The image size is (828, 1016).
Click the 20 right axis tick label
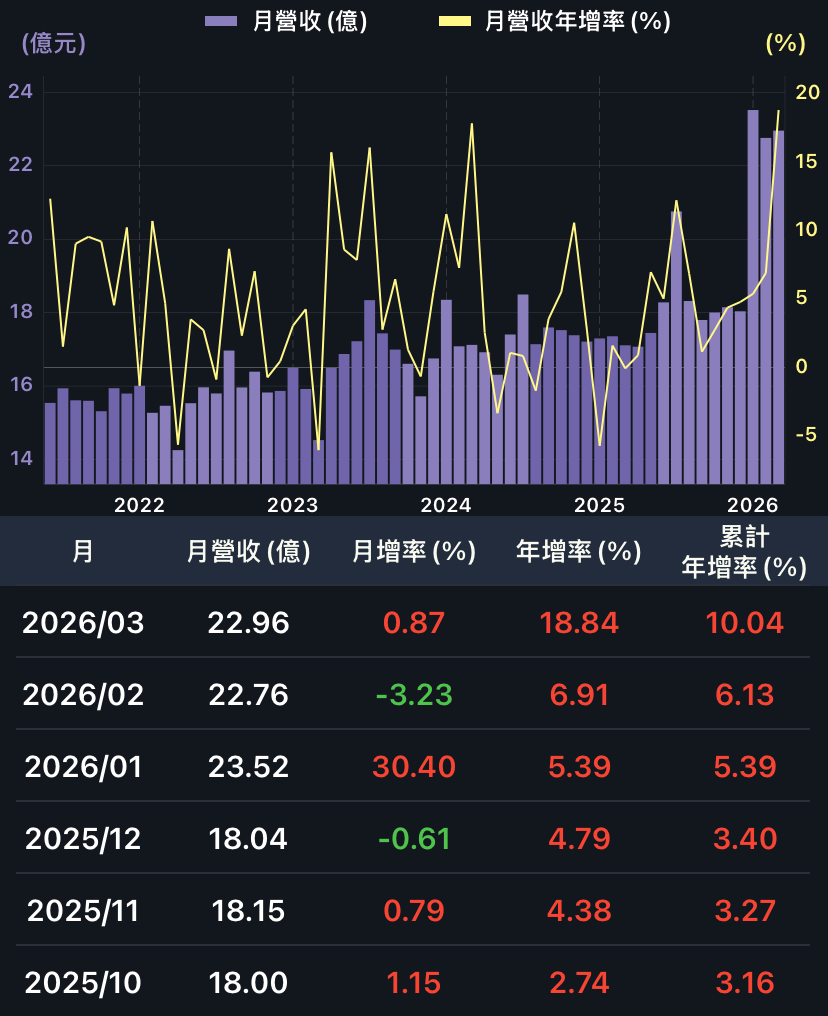(x=808, y=93)
